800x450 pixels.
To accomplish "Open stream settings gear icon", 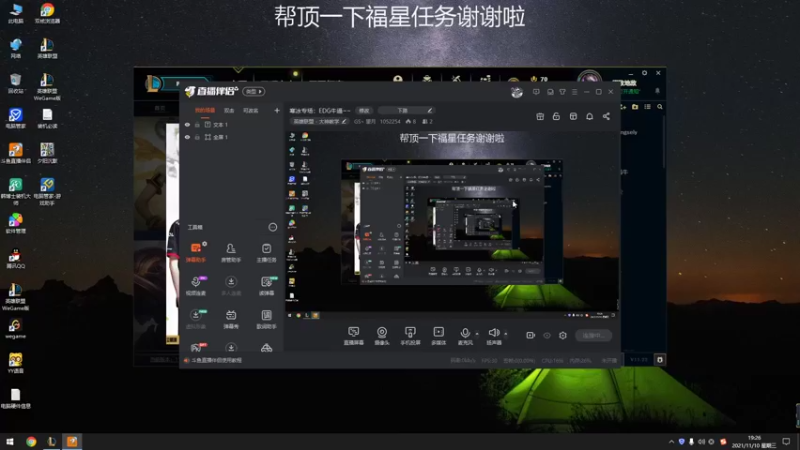I will (563, 335).
